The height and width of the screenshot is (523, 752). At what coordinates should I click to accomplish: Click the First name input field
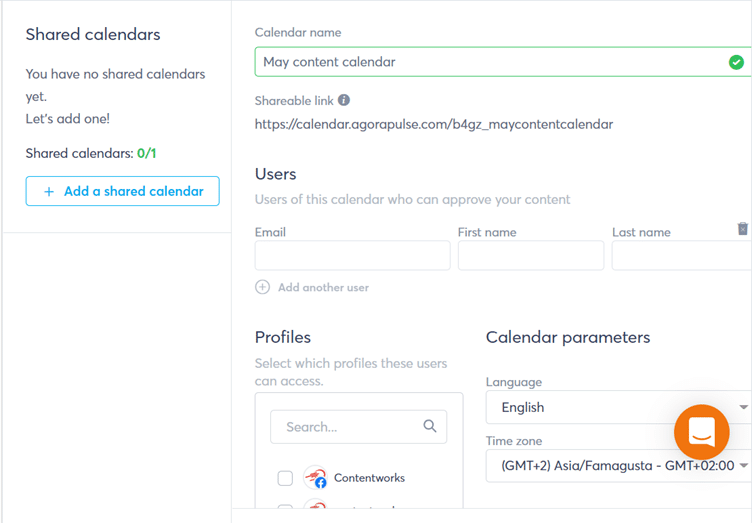tap(530, 255)
